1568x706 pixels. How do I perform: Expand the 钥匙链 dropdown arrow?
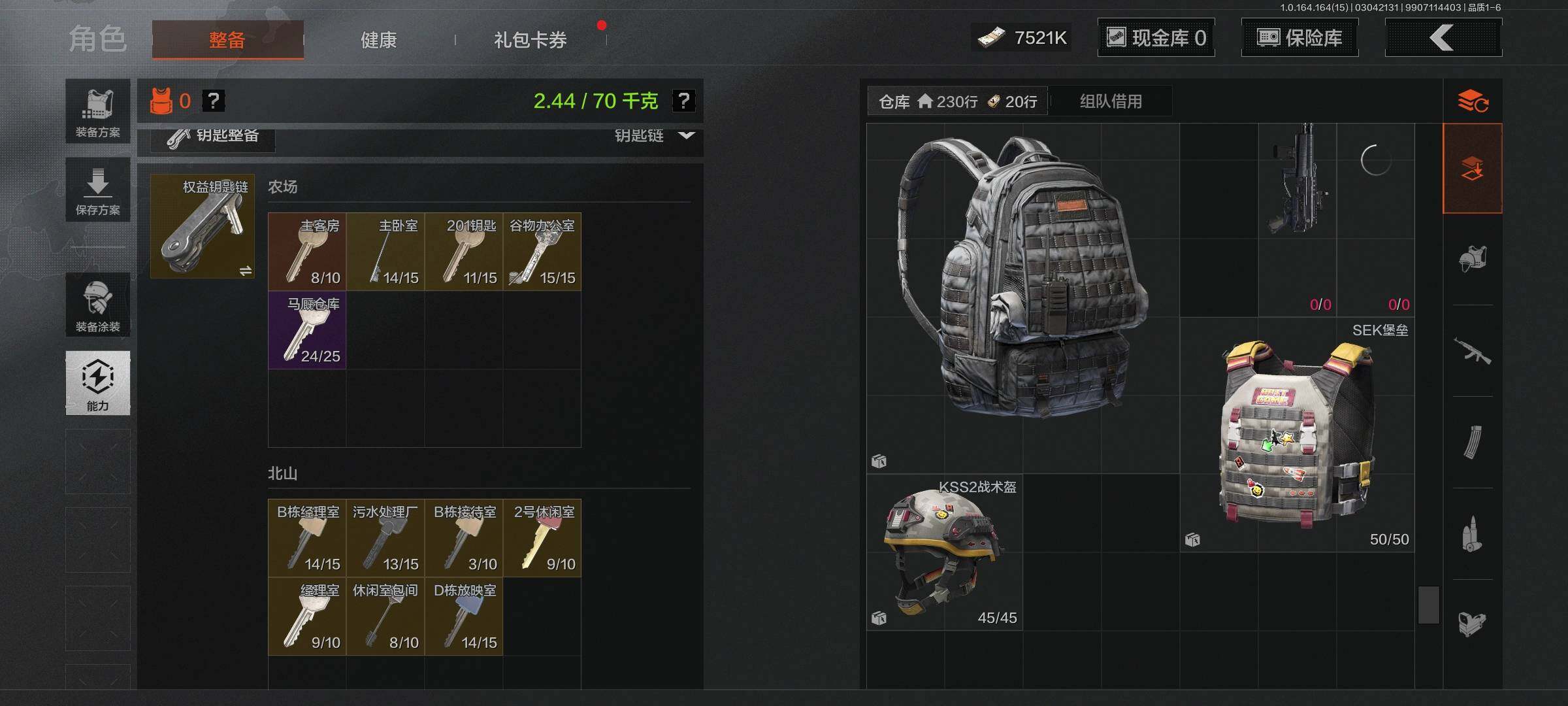click(x=687, y=135)
